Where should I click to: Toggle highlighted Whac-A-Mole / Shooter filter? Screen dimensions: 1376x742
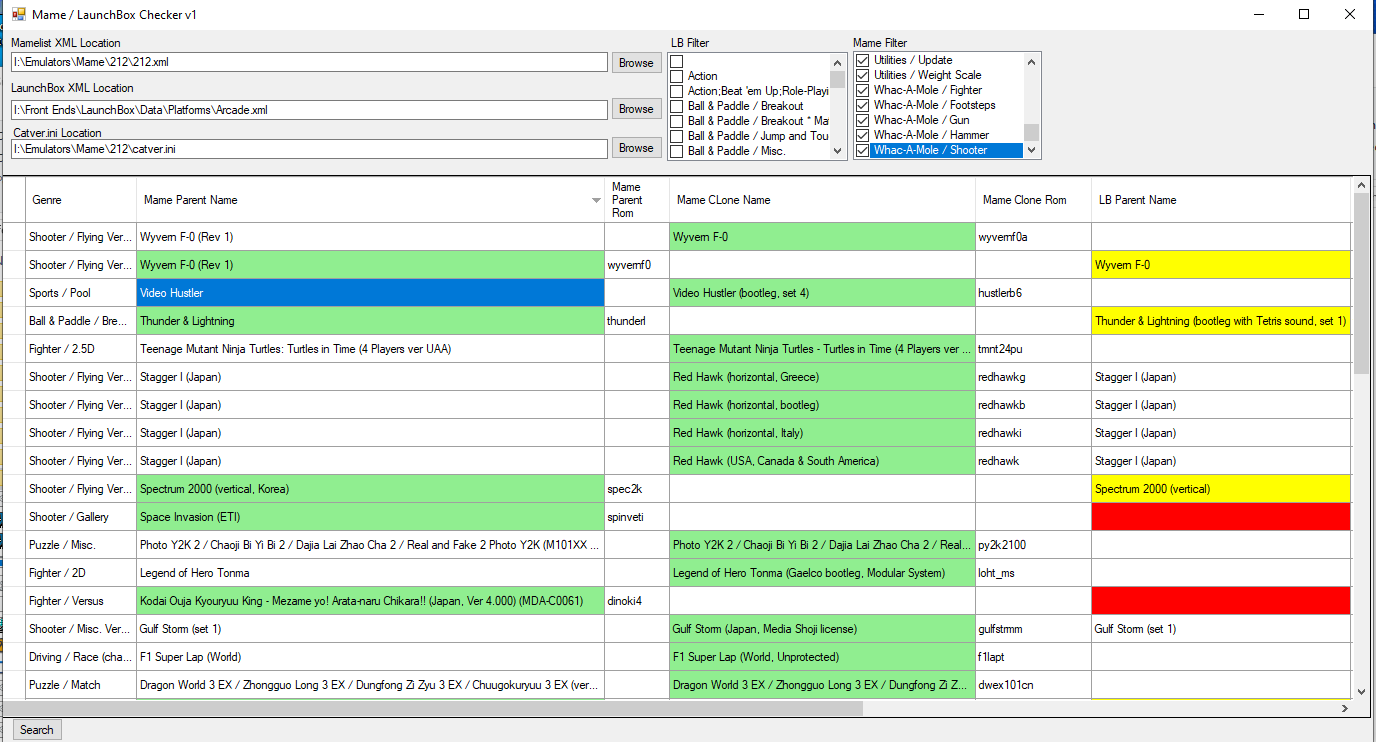point(863,150)
